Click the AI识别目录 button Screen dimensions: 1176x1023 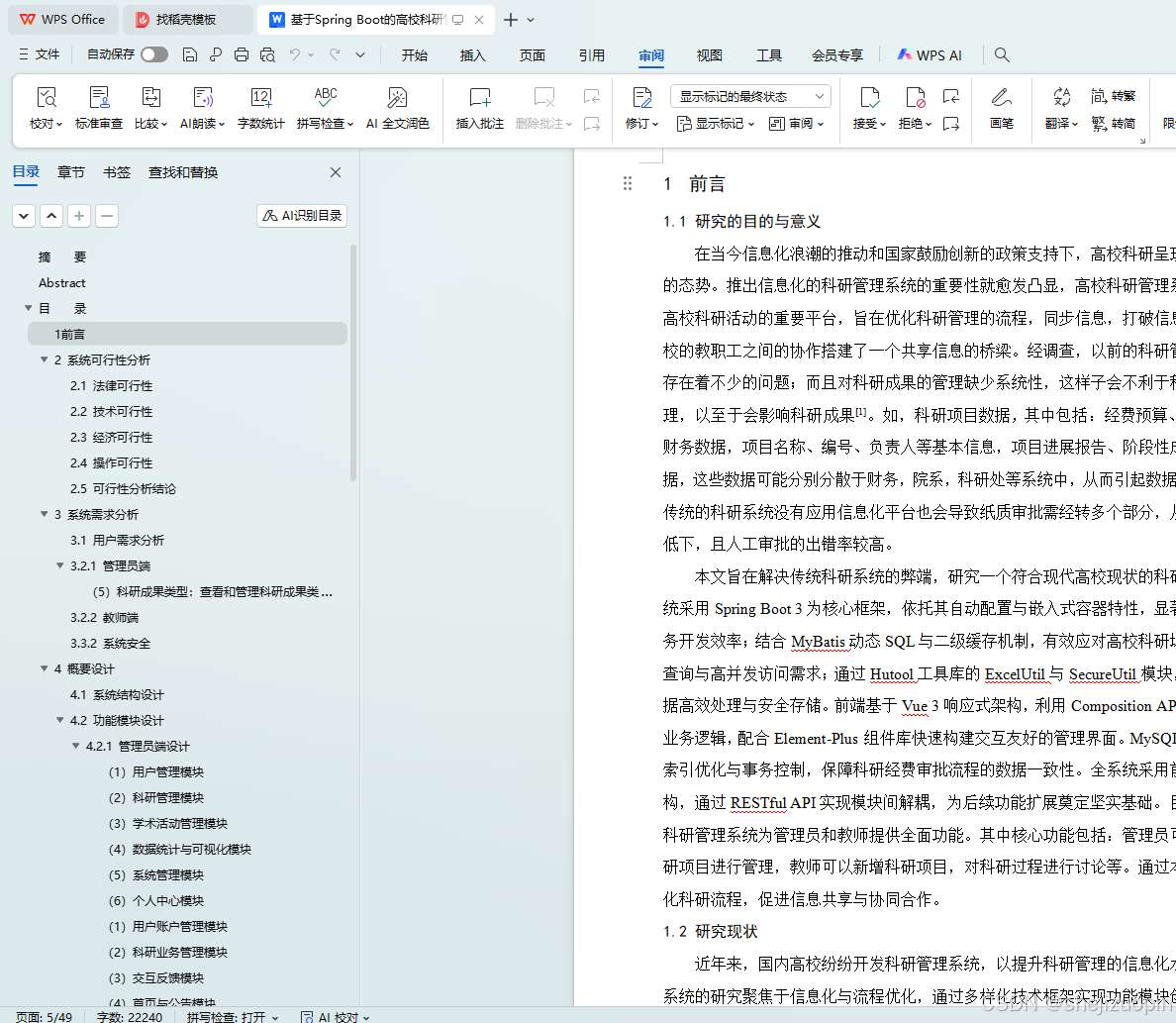(x=302, y=216)
